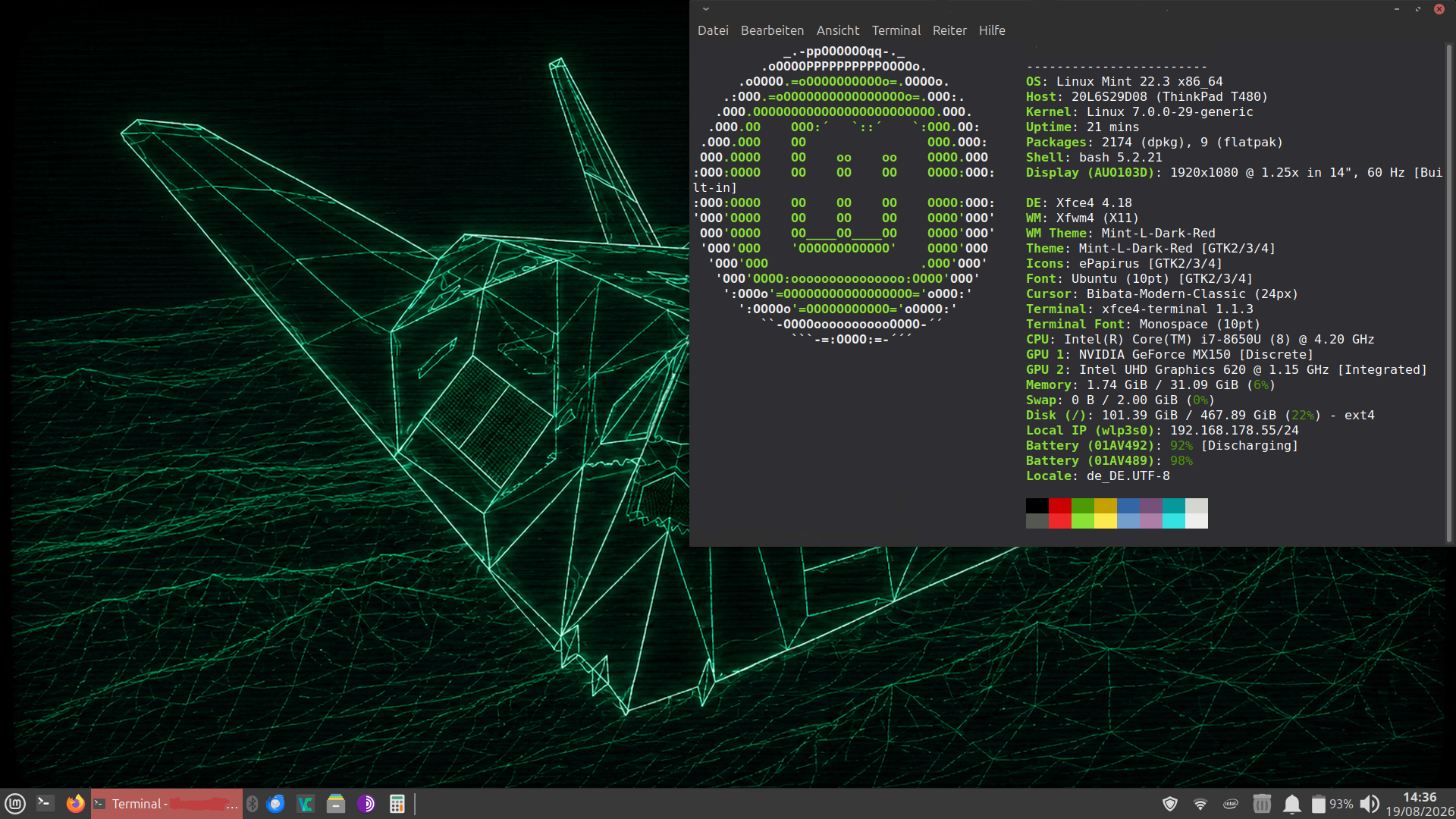Launch Firefox from the panel
1456x819 pixels.
75,804
